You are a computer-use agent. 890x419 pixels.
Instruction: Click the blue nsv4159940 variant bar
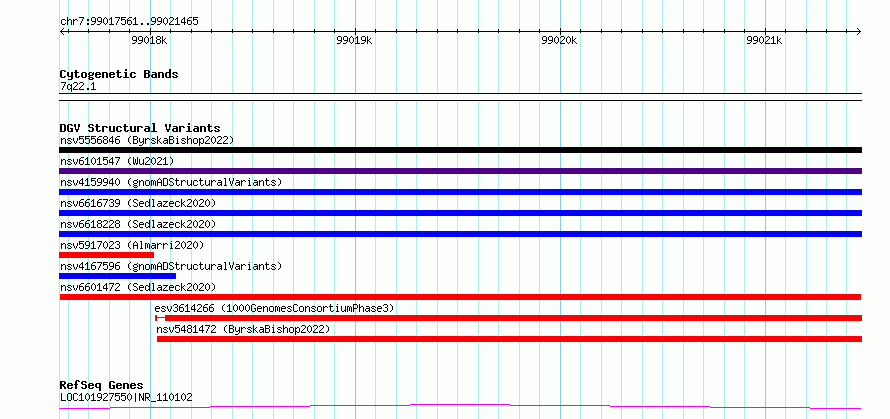[x=460, y=192]
